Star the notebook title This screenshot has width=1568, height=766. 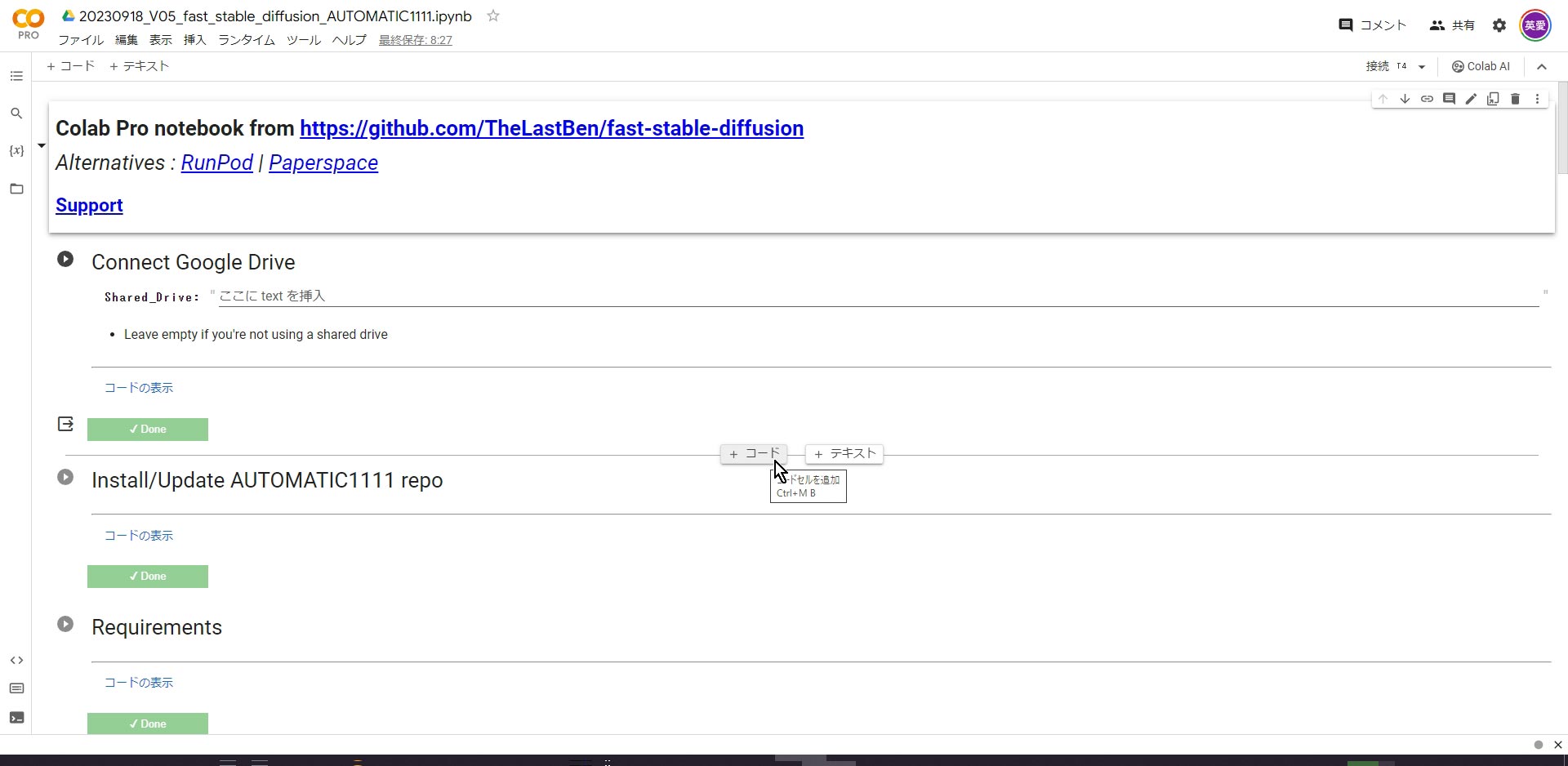coord(493,16)
